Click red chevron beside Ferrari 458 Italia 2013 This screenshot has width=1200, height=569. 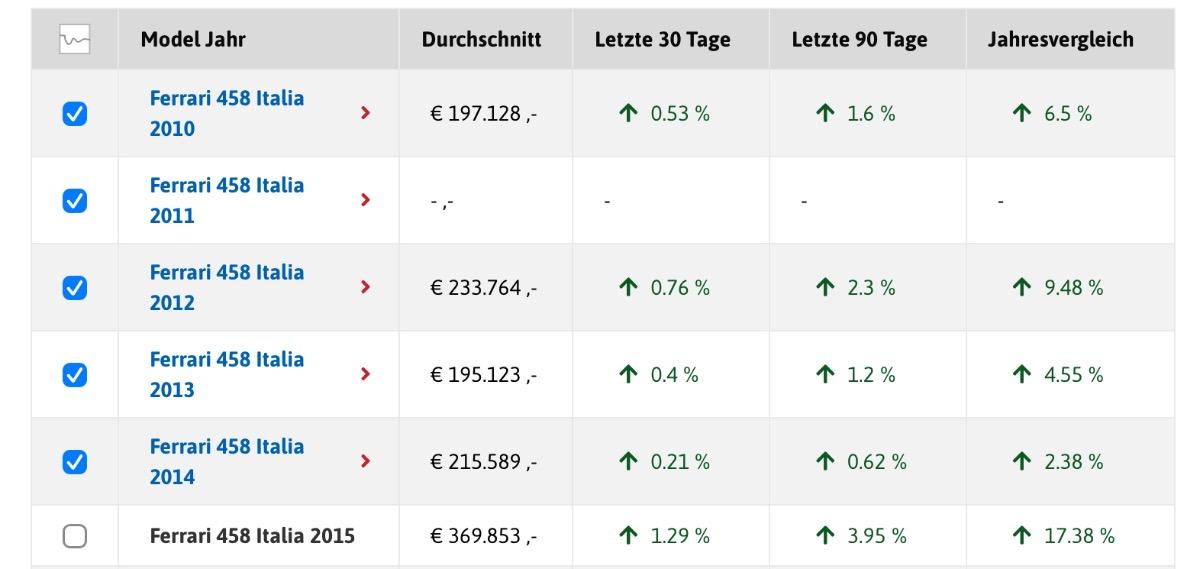click(x=365, y=374)
